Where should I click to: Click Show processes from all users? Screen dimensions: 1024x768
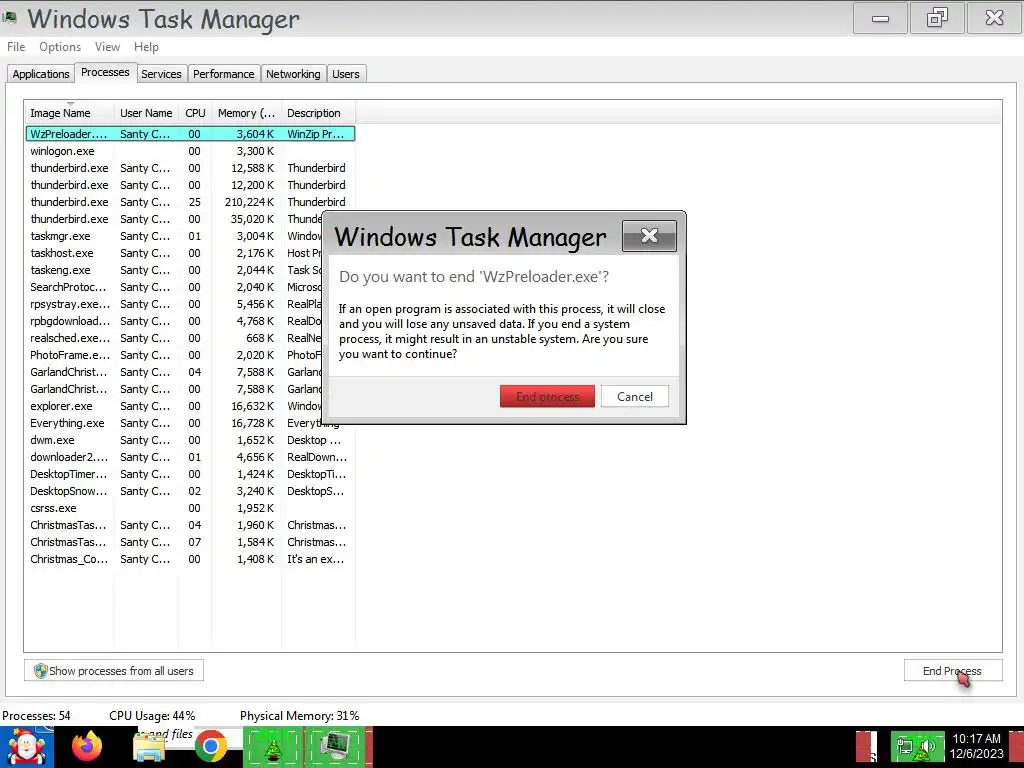114,671
